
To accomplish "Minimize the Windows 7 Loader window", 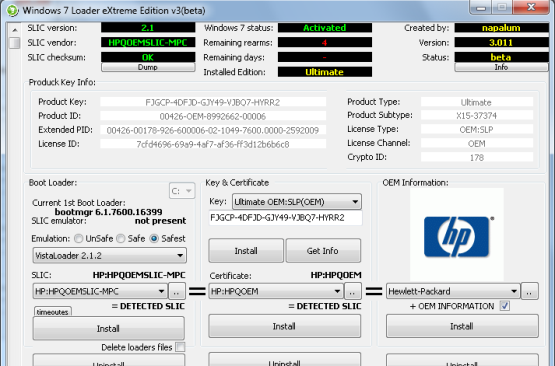I will (x=481, y=7).
